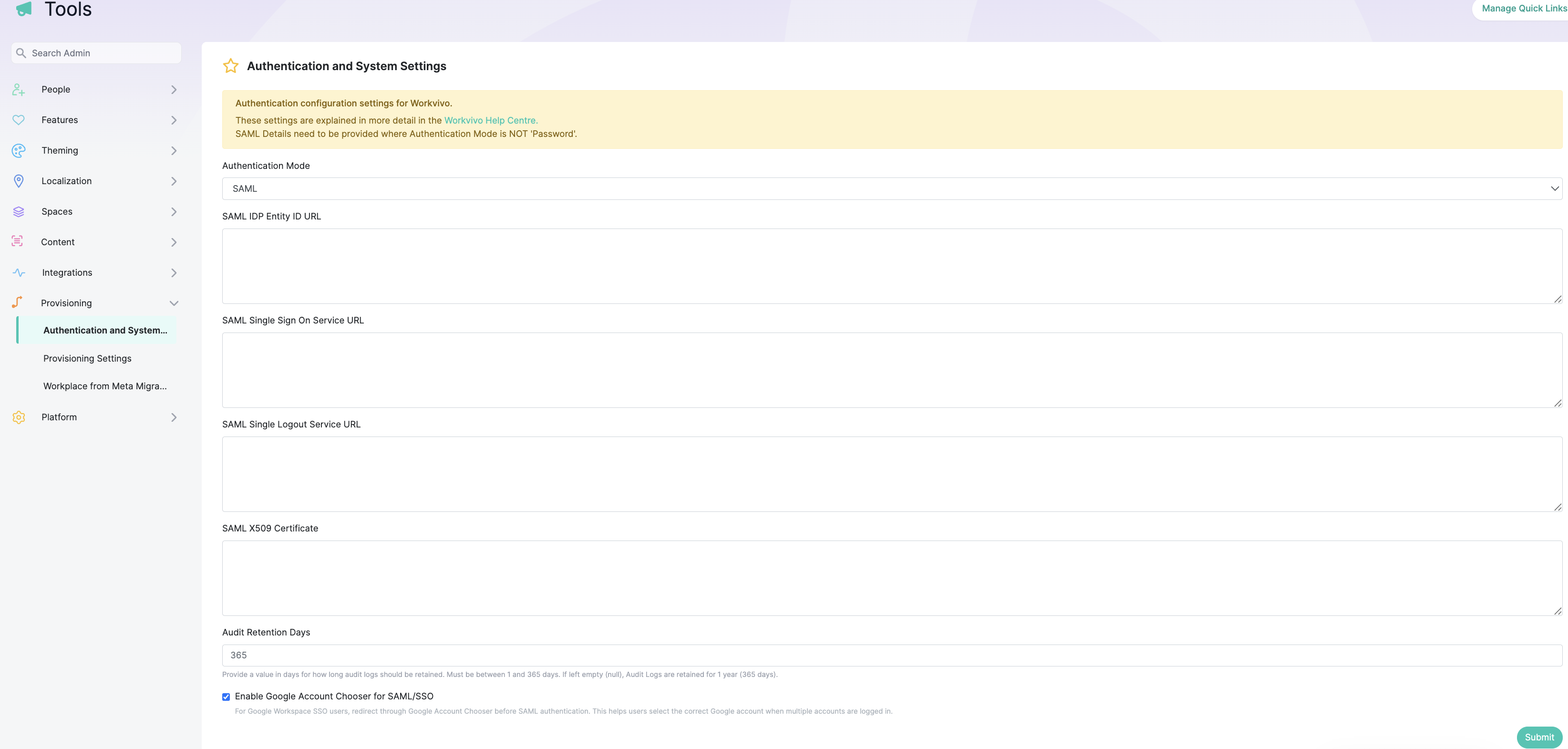Click the People sidebar icon

coord(18,90)
